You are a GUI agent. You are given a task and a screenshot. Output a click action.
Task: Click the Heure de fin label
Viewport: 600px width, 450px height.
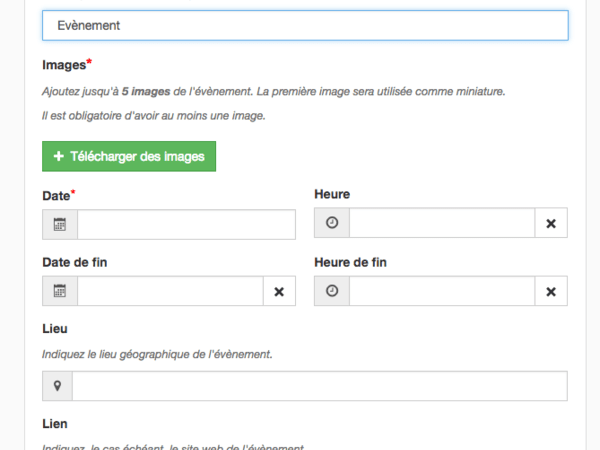[x=350, y=263]
